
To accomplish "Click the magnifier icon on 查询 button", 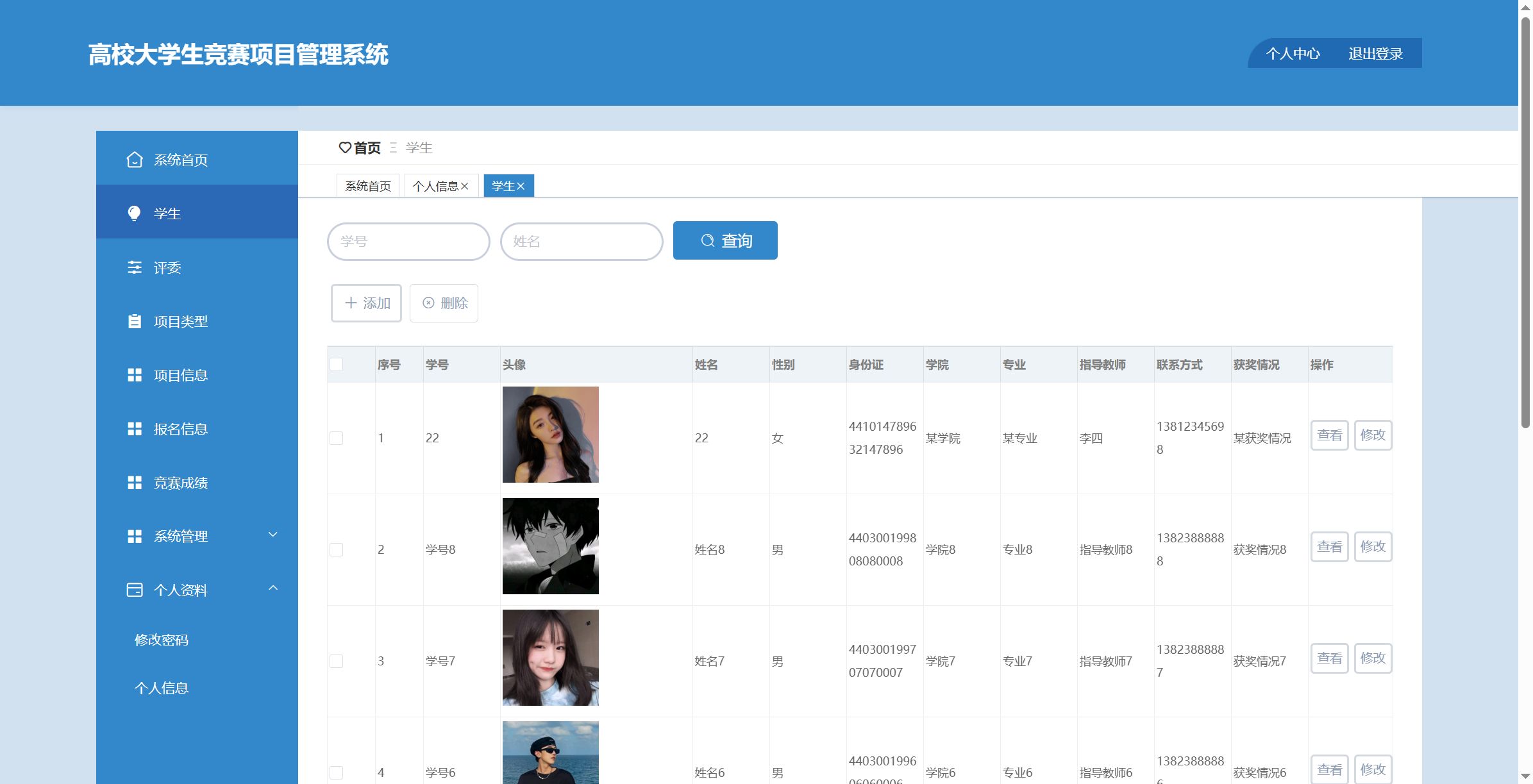I will coord(707,240).
